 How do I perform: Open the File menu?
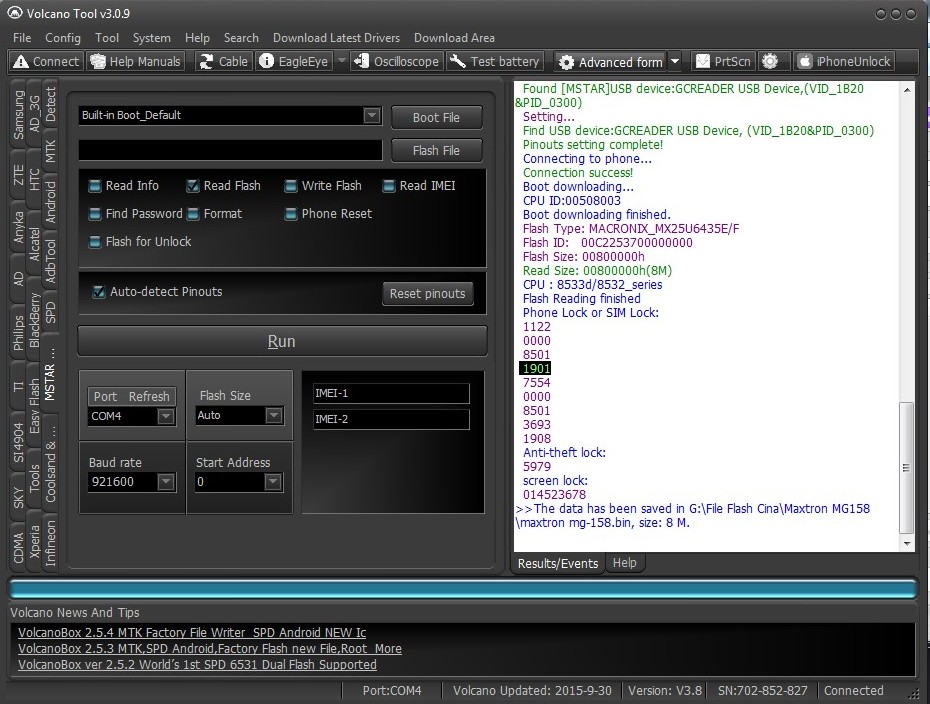pyautogui.click(x=22, y=38)
